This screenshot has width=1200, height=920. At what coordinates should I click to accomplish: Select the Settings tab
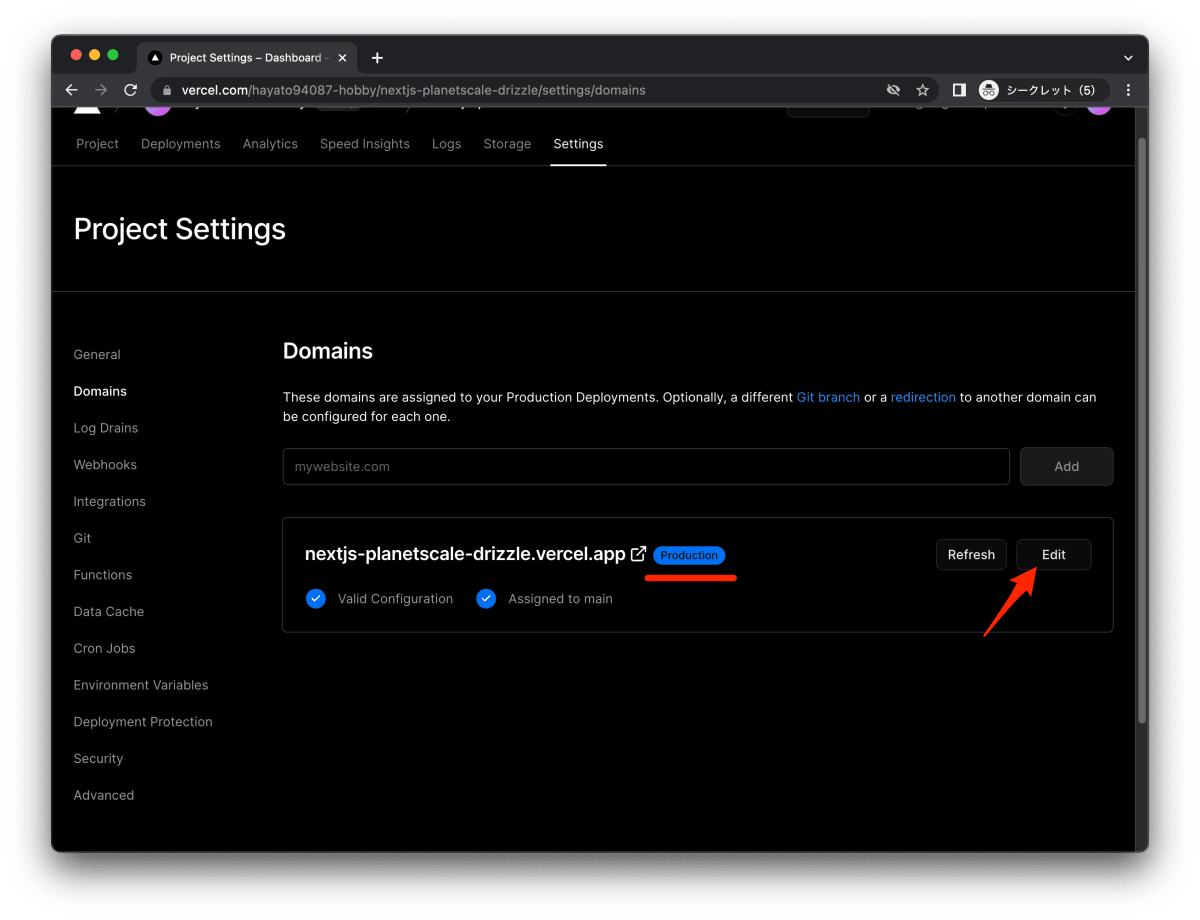(578, 144)
